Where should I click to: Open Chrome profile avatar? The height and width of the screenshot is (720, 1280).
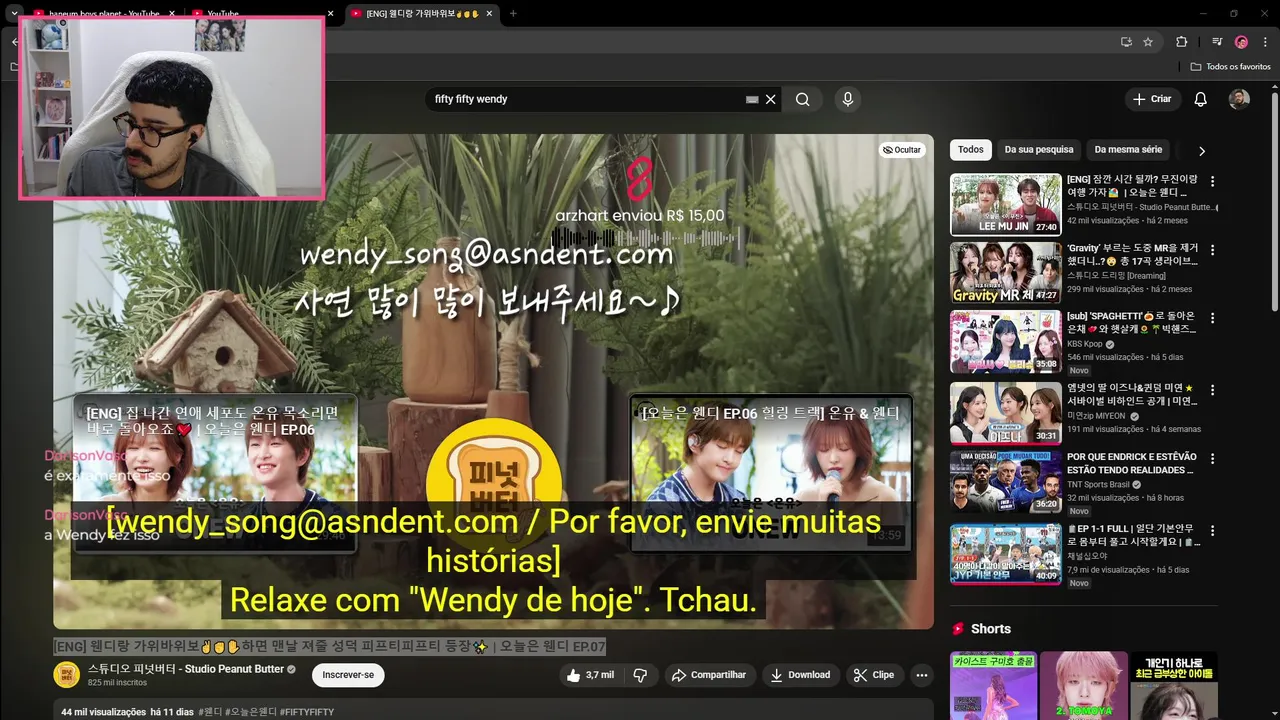(x=1241, y=42)
